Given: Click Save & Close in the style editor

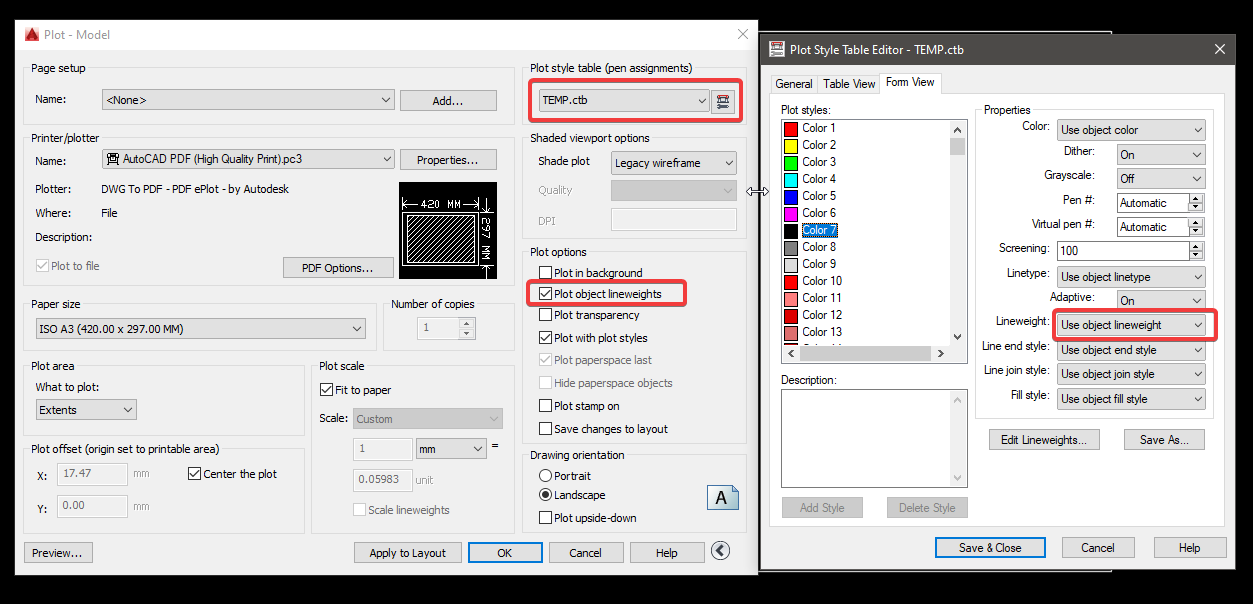Looking at the screenshot, I should (x=989, y=547).
